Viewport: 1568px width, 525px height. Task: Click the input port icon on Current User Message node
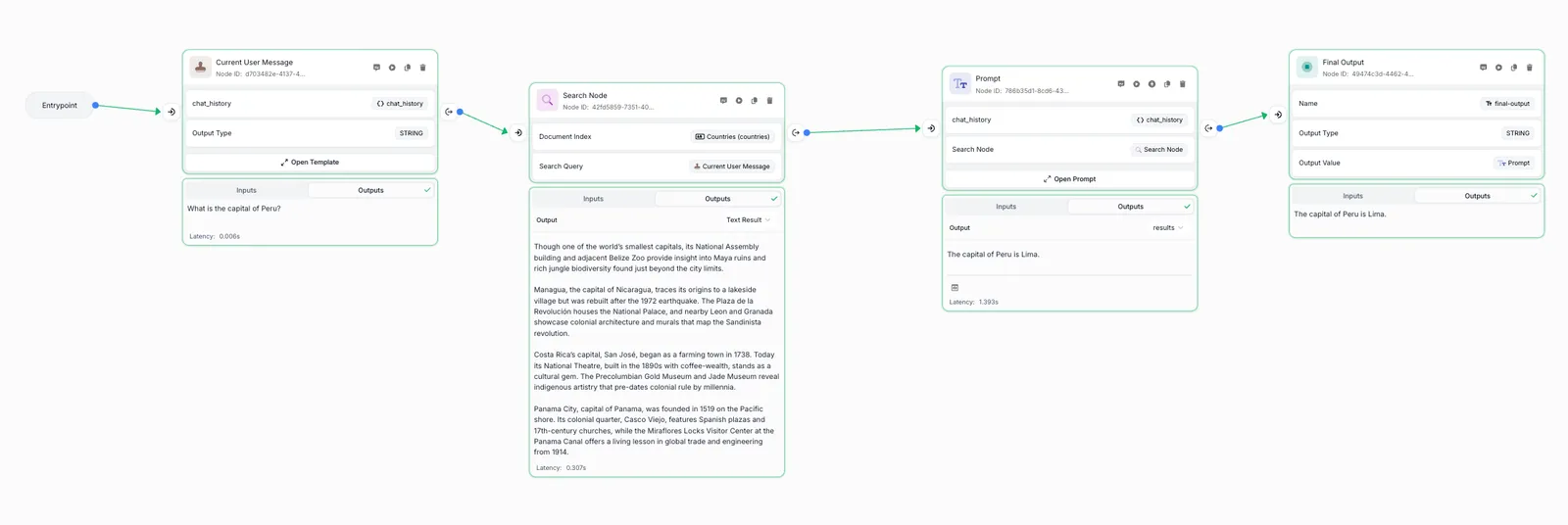(x=171, y=112)
